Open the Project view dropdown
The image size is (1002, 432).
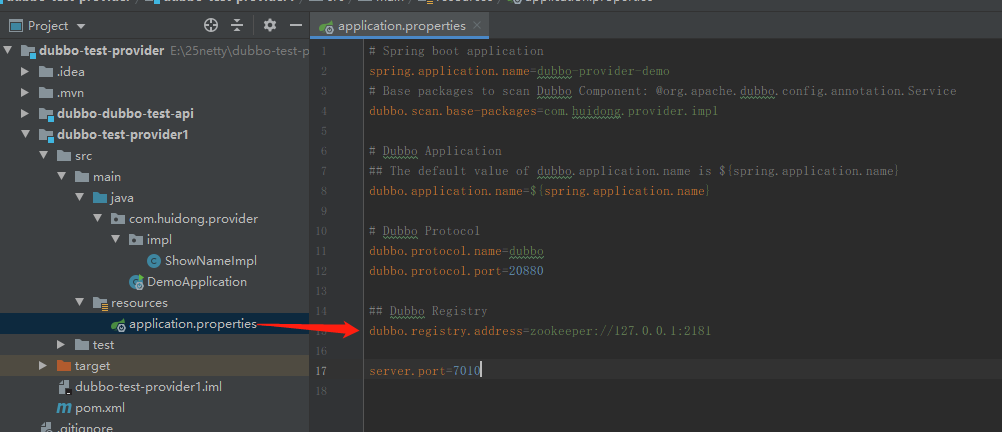point(81,26)
